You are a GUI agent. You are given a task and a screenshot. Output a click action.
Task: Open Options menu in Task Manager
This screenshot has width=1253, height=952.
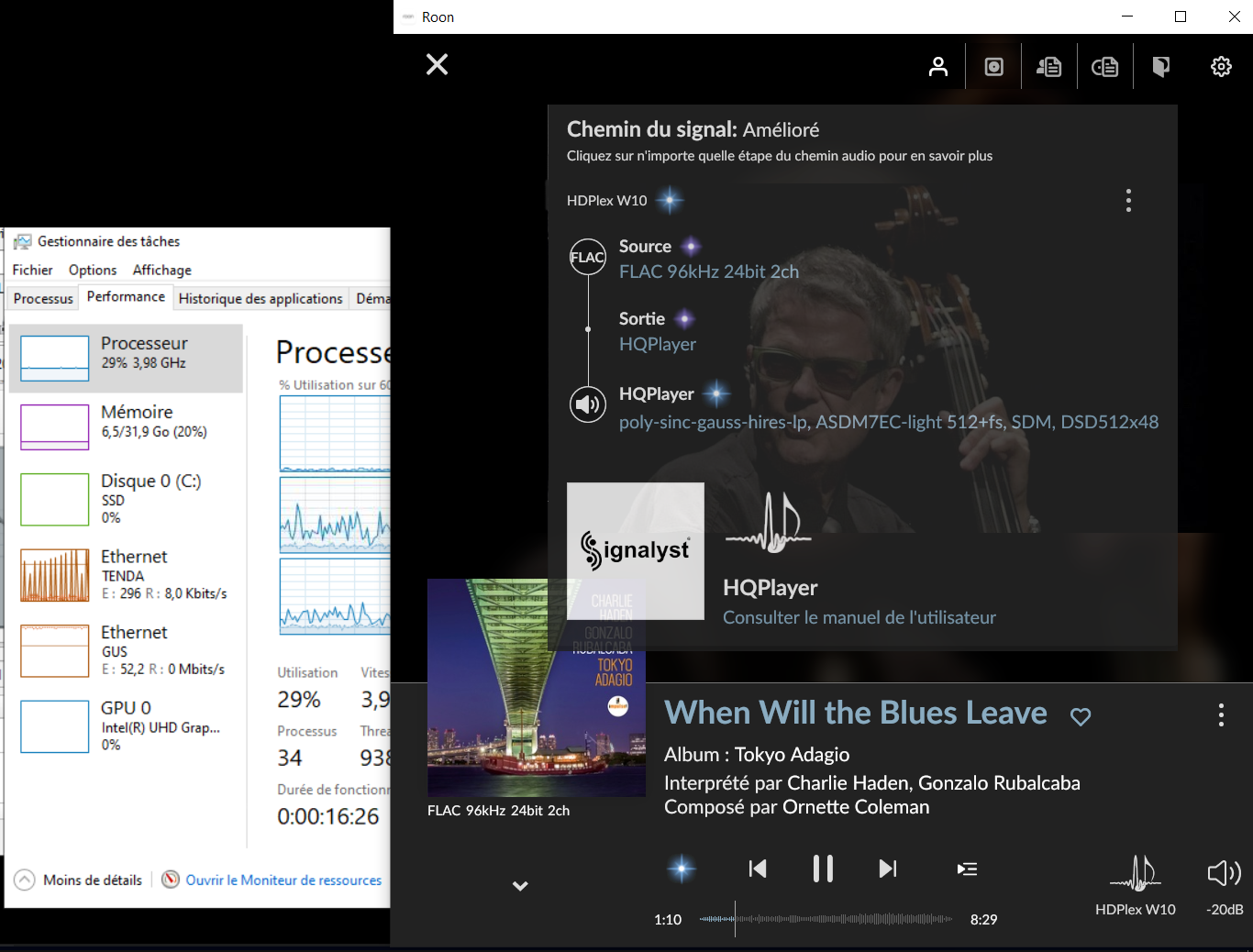tap(93, 270)
